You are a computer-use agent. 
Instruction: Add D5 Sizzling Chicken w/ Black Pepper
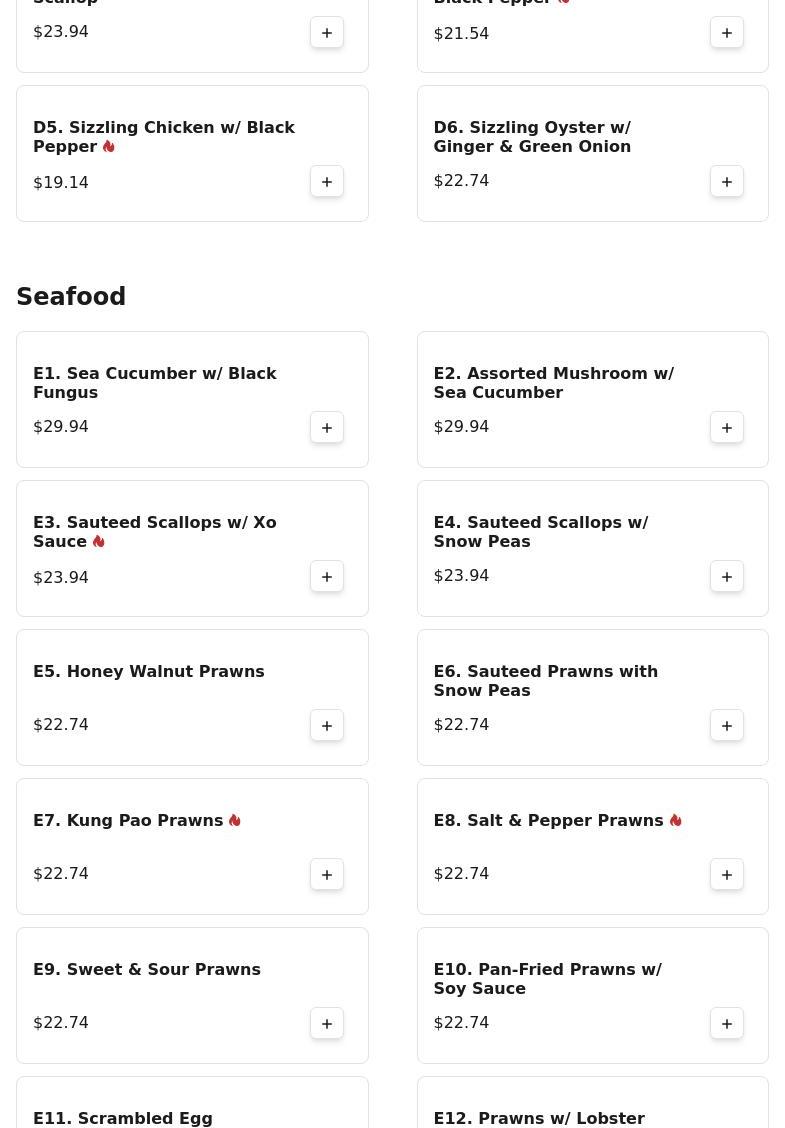pyautogui.click(x=327, y=182)
